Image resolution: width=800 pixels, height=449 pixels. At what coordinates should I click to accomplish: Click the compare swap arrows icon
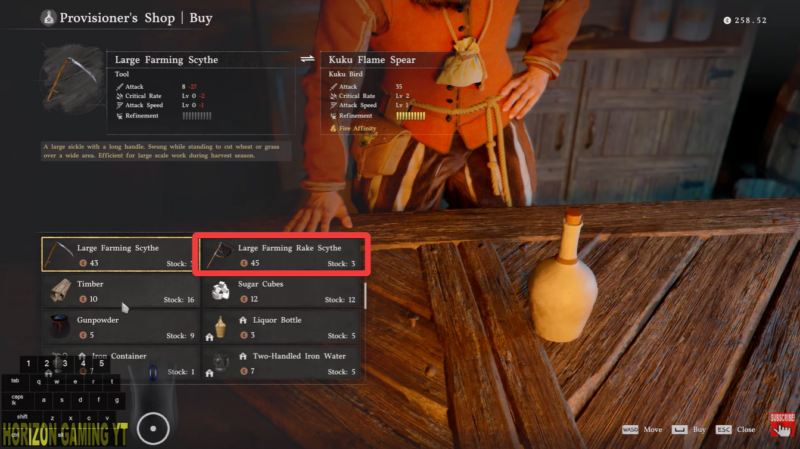(x=307, y=59)
